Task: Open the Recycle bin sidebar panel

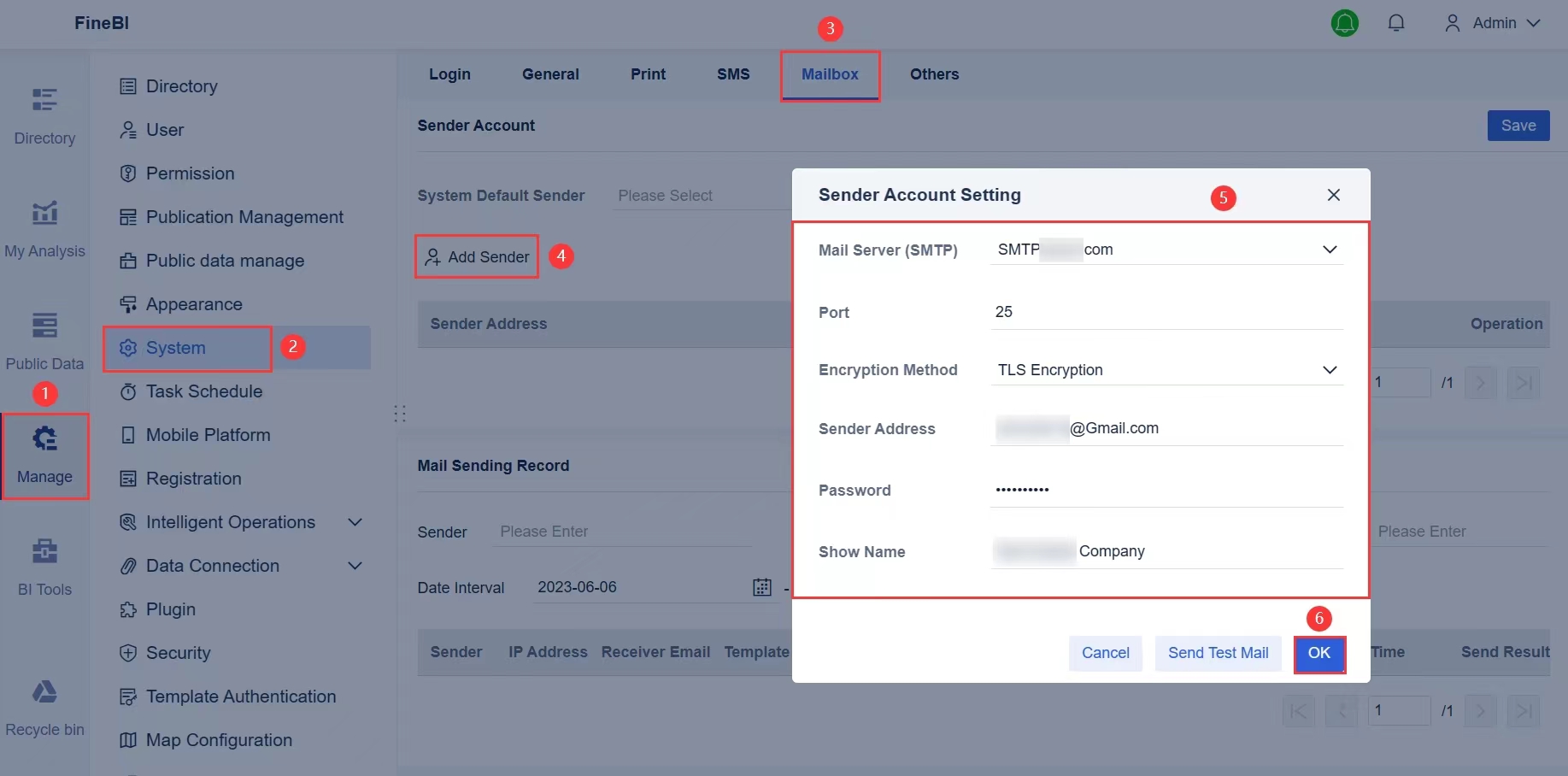Action: coord(44,708)
